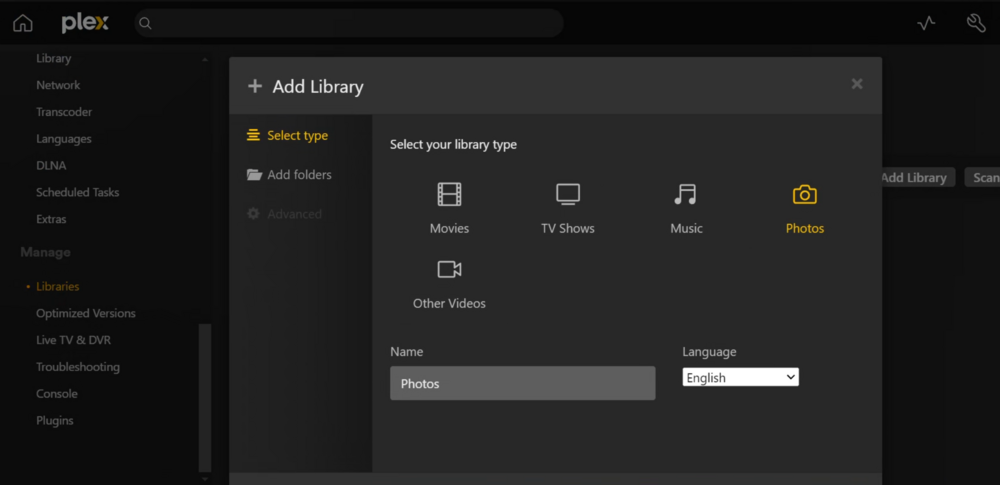Screen dimensions: 1000x485
Task: Open the Activity pulse icon
Action: tap(926, 24)
